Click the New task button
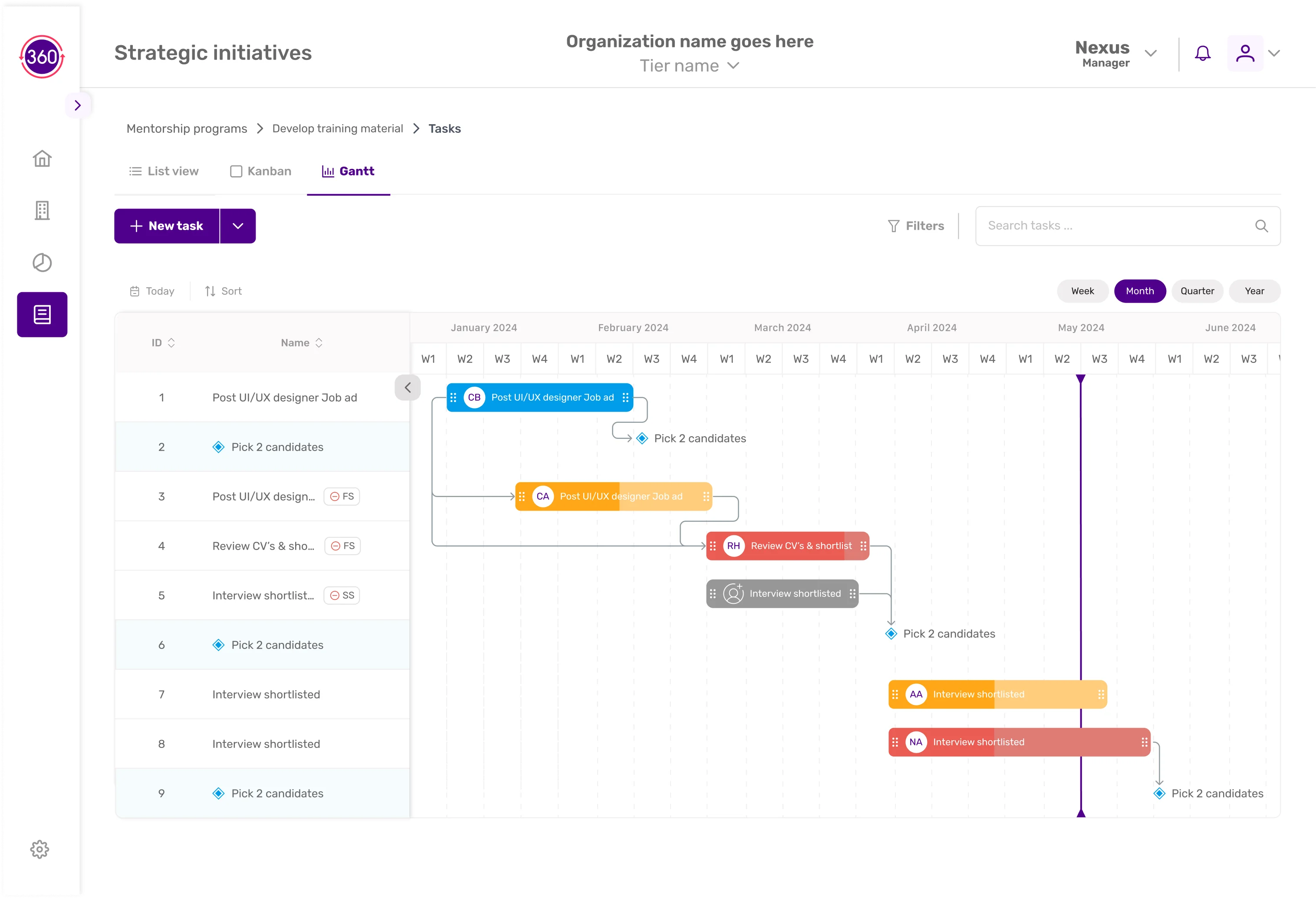 pyautogui.click(x=168, y=225)
